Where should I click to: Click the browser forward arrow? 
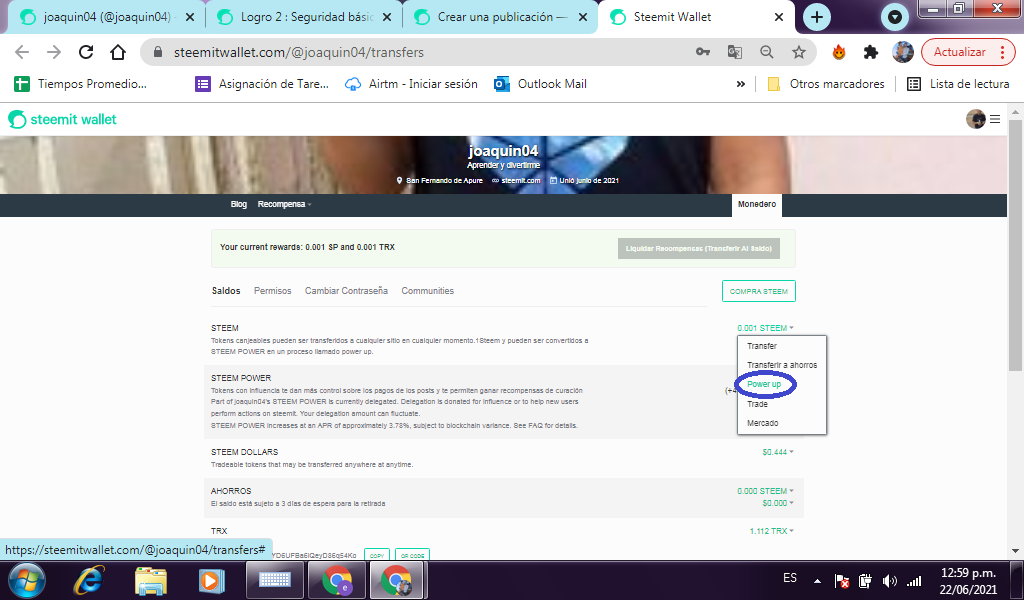(x=54, y=52)
